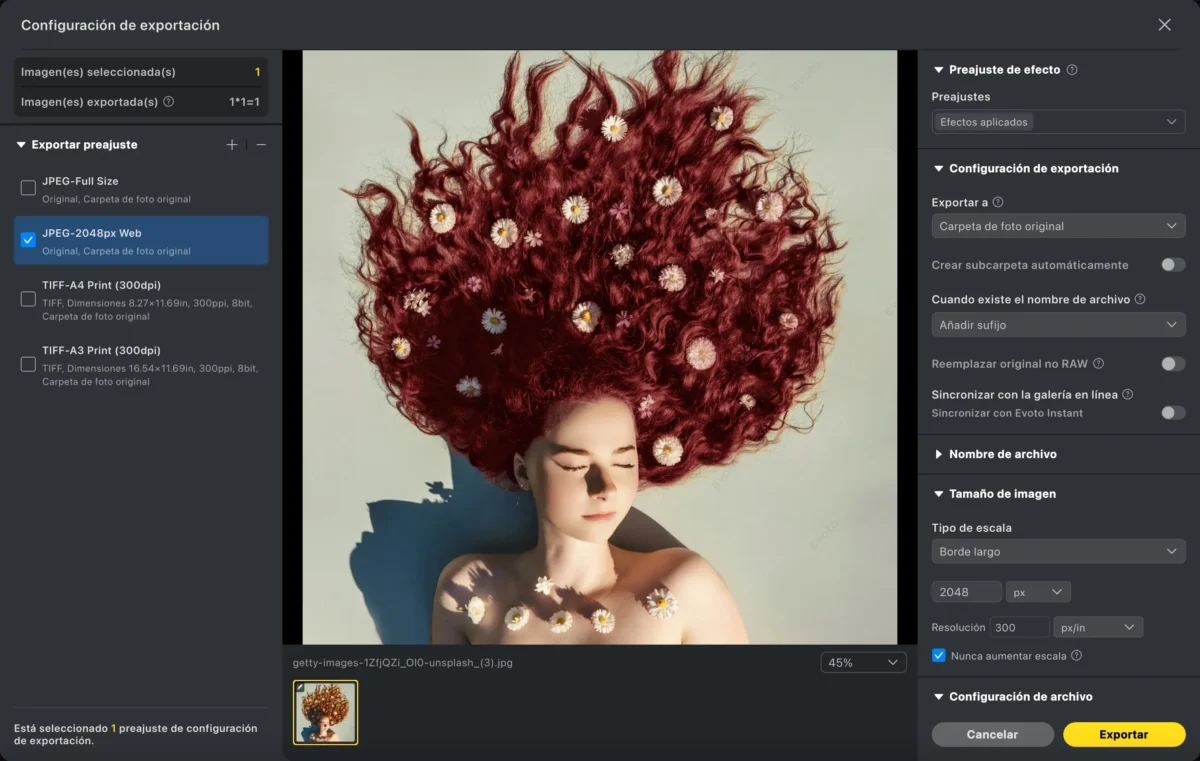Expand the Nombre de archivo section
The height and width of the screenshot is (761, 1200).
click(938, 454)
